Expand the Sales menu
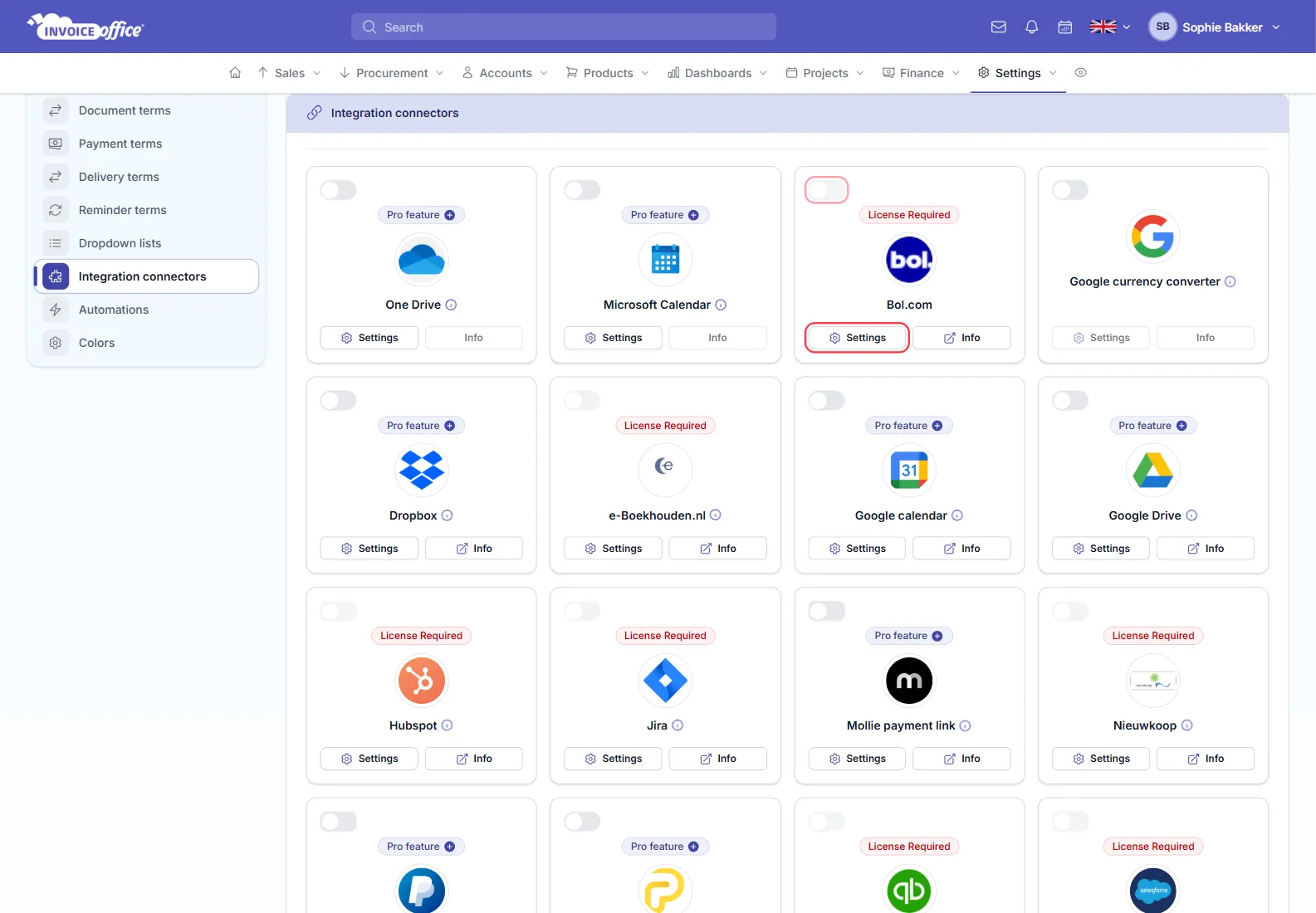This screenshot has width=1316, height=913. pos(289,73)
